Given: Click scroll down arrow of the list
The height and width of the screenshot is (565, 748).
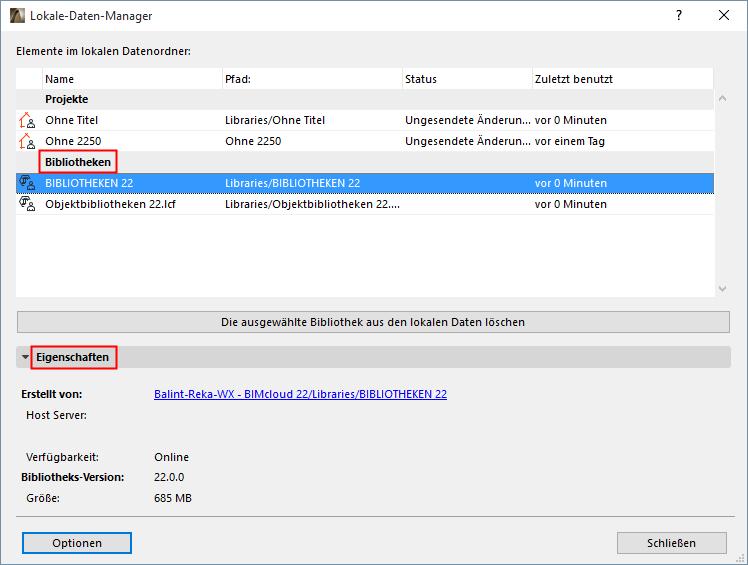Looking at the screenshot, I should [x=722, y=289].
